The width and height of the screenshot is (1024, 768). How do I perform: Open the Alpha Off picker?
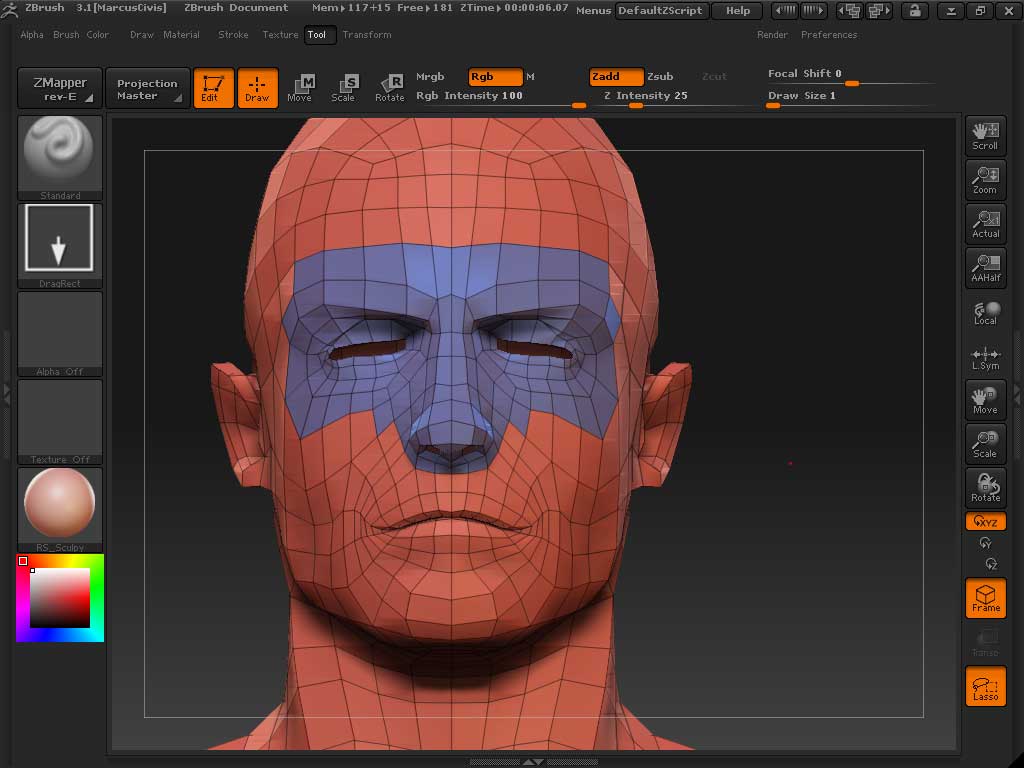[59, 334]
